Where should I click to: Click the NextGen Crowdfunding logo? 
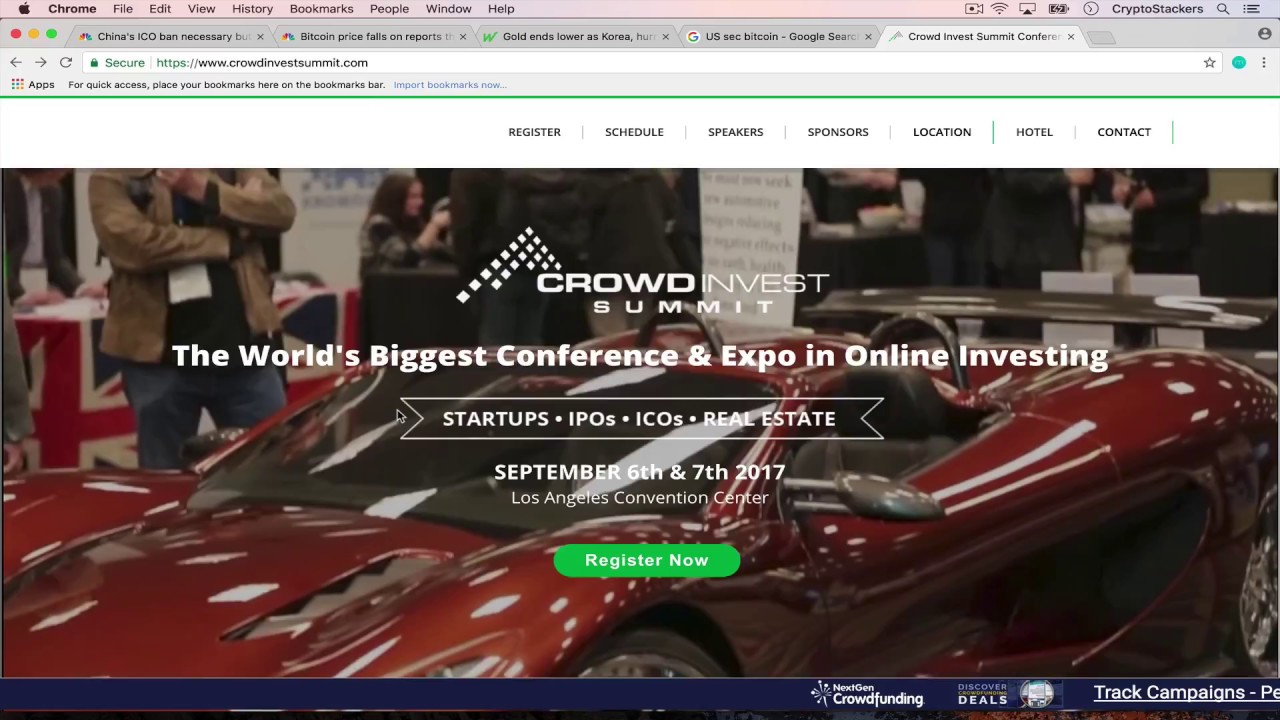[867, 693]
